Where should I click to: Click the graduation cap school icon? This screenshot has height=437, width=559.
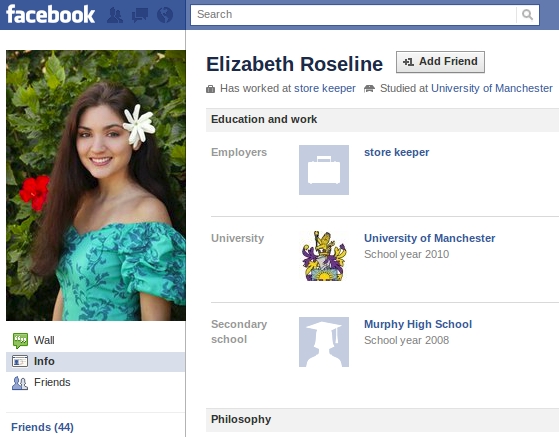pos(324,342)
